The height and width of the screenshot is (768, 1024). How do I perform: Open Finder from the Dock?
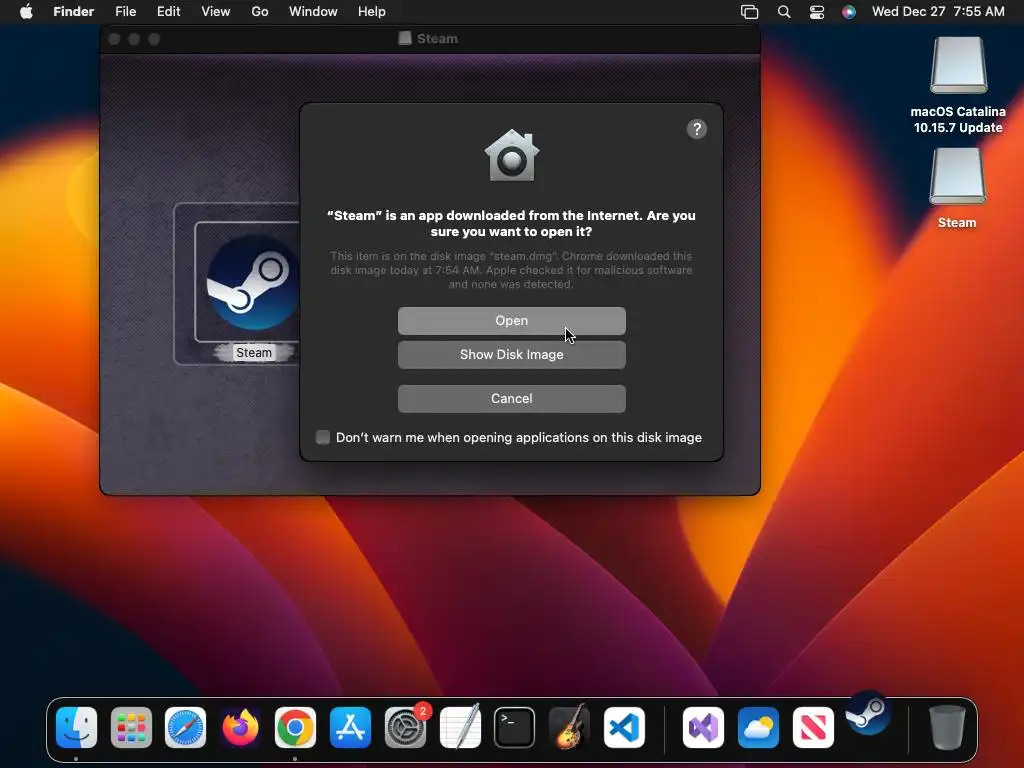click(x=76, y=727)
